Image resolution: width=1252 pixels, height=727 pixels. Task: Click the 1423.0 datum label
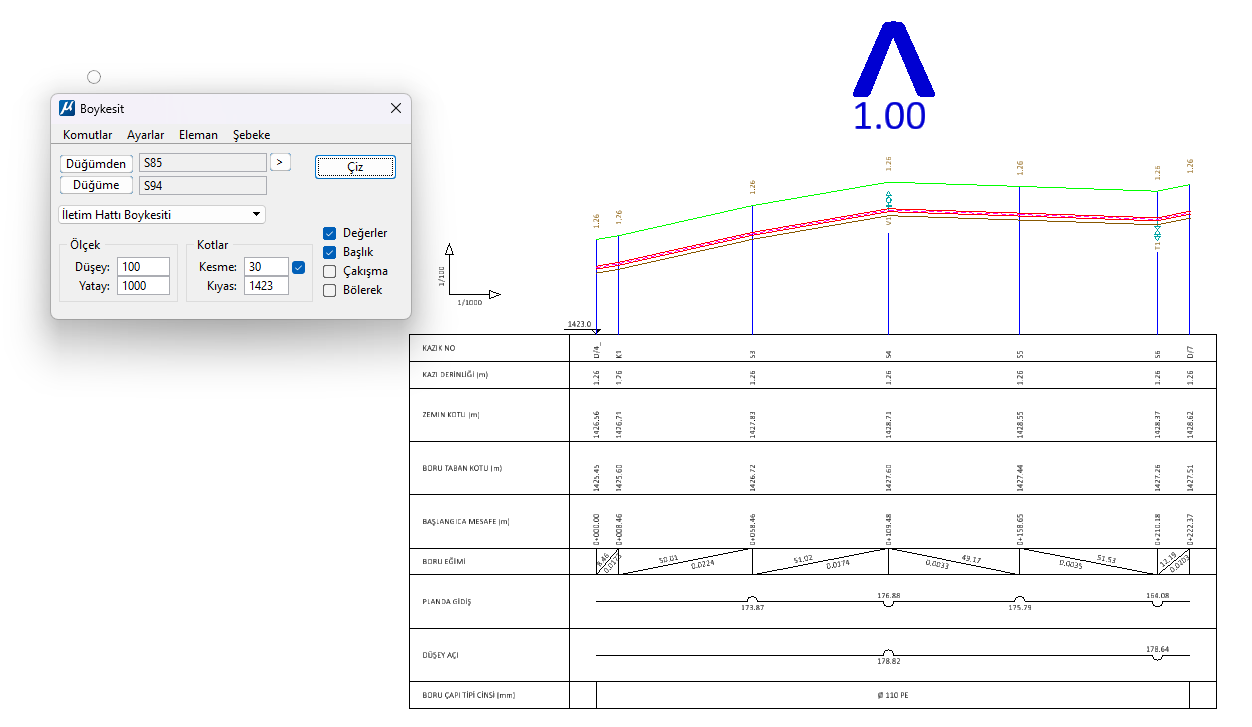coord(579,324)
